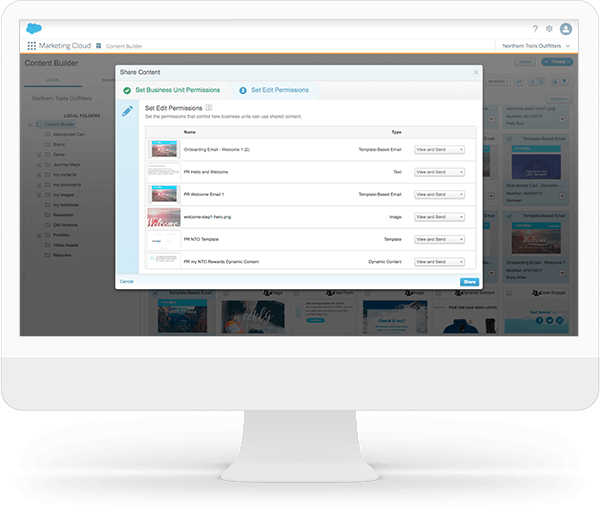This screenshot has height=510, width=600.
Task: Open permission dropdown for PR Hello and Welcome
Action: click(x=439, y=172)
